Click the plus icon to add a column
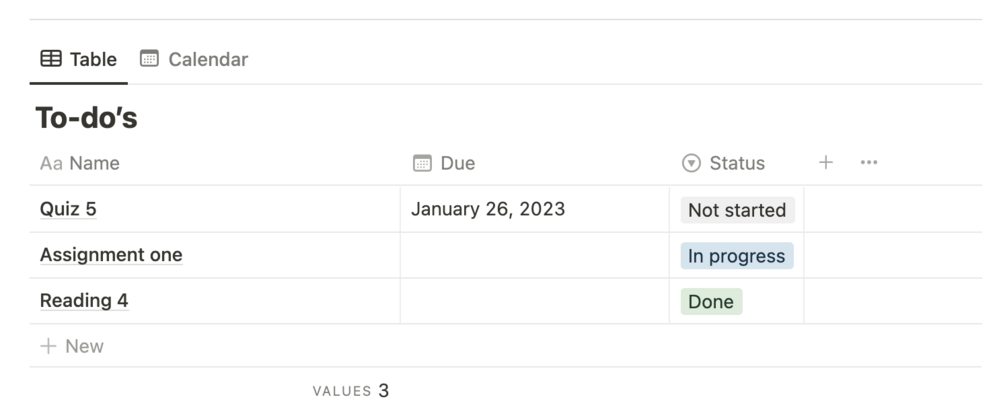Viewport: 1005px width, 420px height. pos(825,163)
